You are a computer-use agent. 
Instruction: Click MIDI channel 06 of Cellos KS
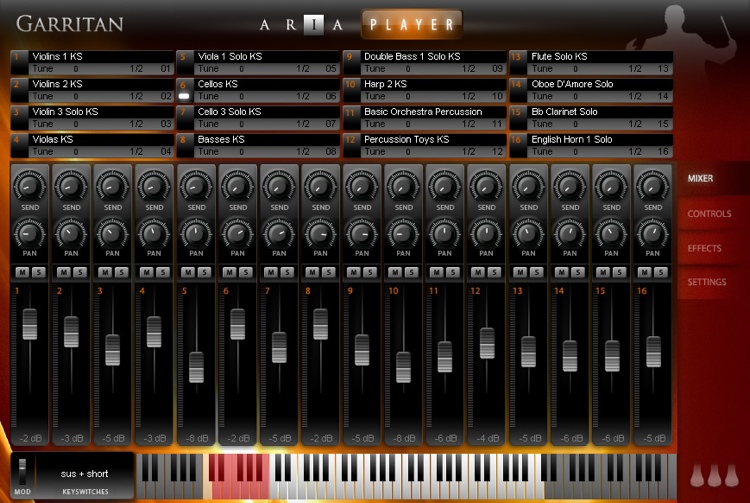coord(331,96)
